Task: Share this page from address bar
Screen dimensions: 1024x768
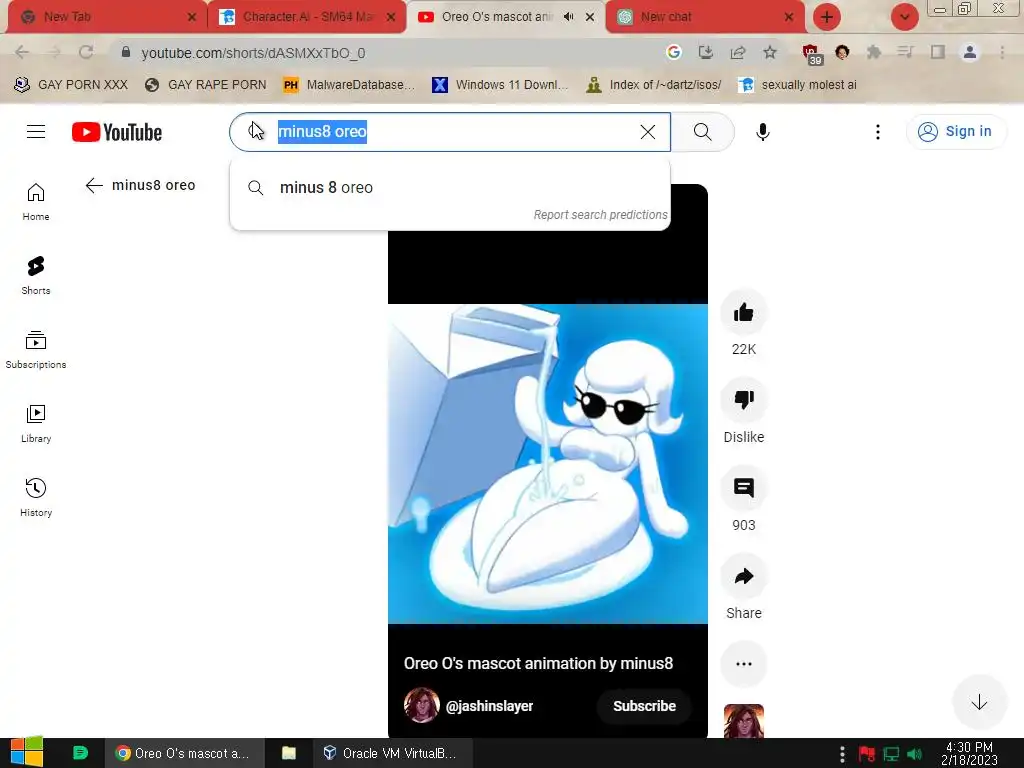Action: click(738, 52)
